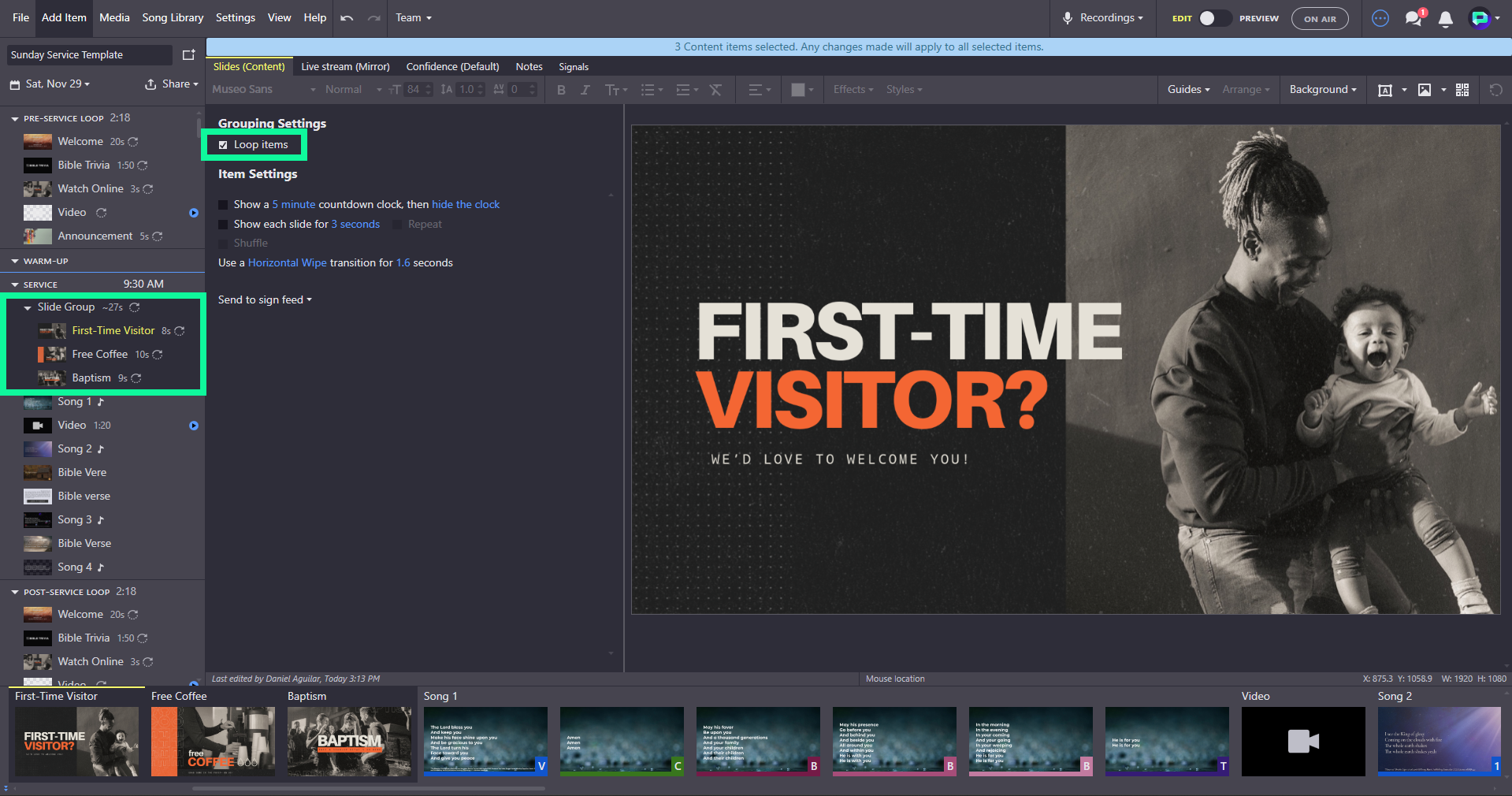
Task: Collapse the Slide Group expander
Action: 28,307
